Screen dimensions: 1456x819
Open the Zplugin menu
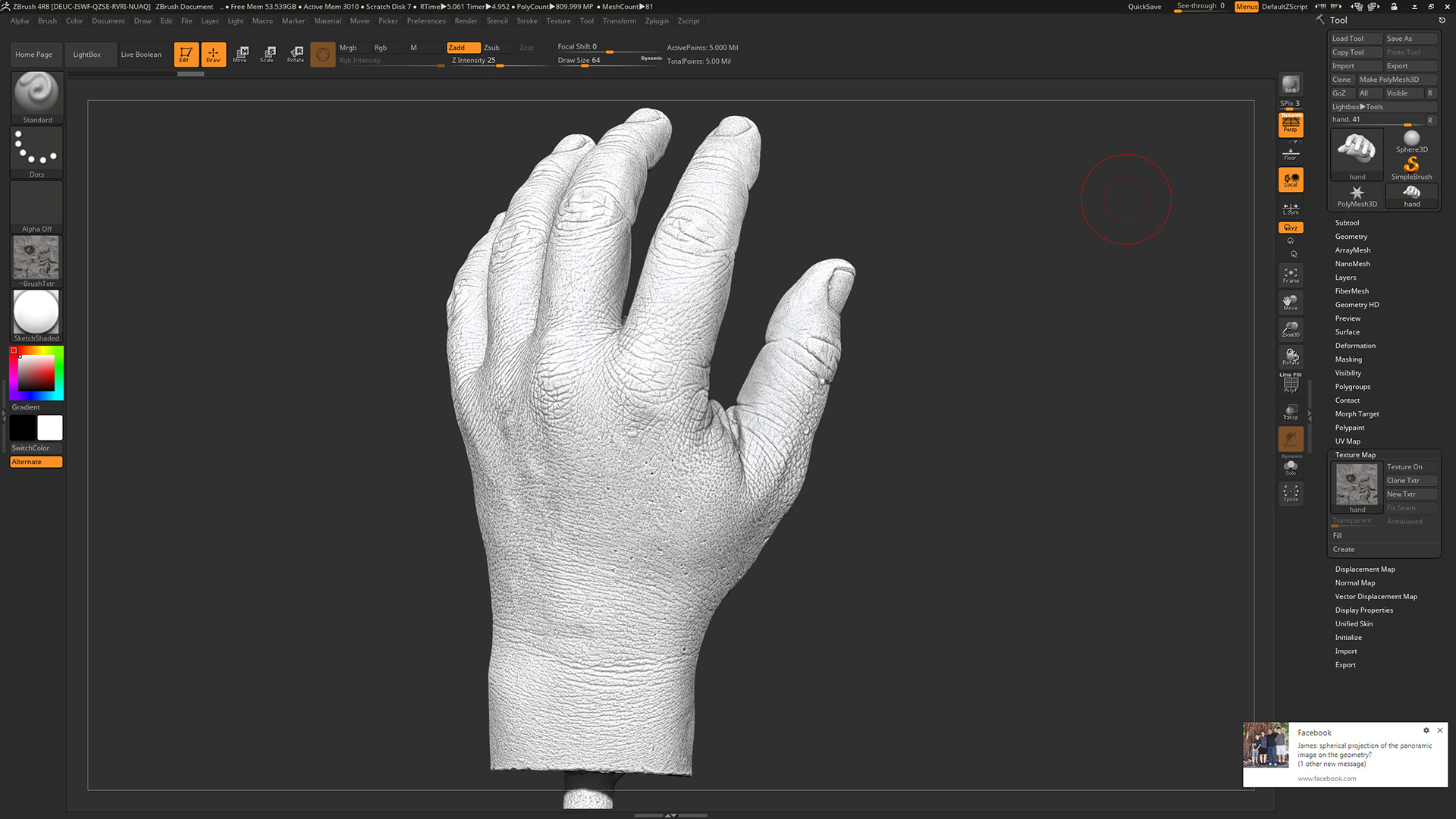tap(657, 21)
